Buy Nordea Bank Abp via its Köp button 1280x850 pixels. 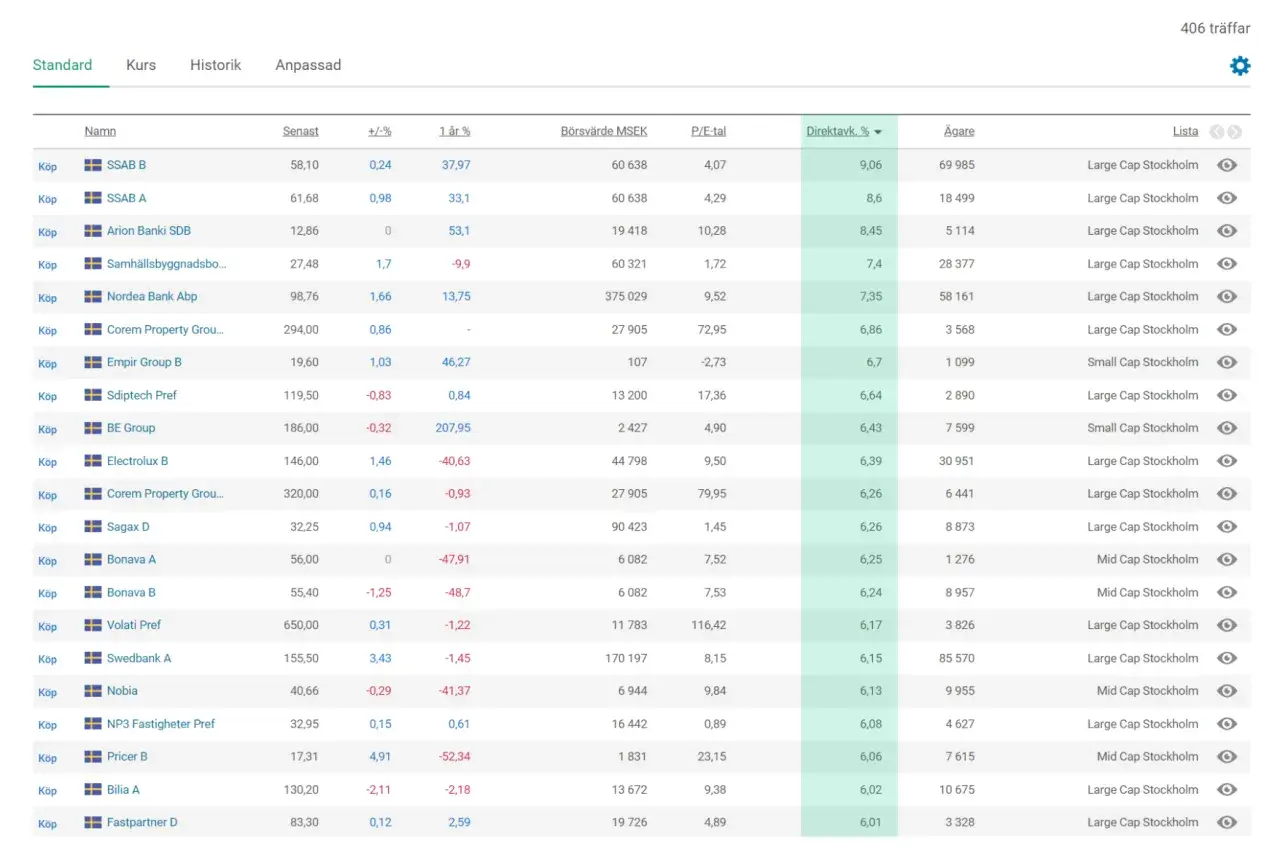47,298
